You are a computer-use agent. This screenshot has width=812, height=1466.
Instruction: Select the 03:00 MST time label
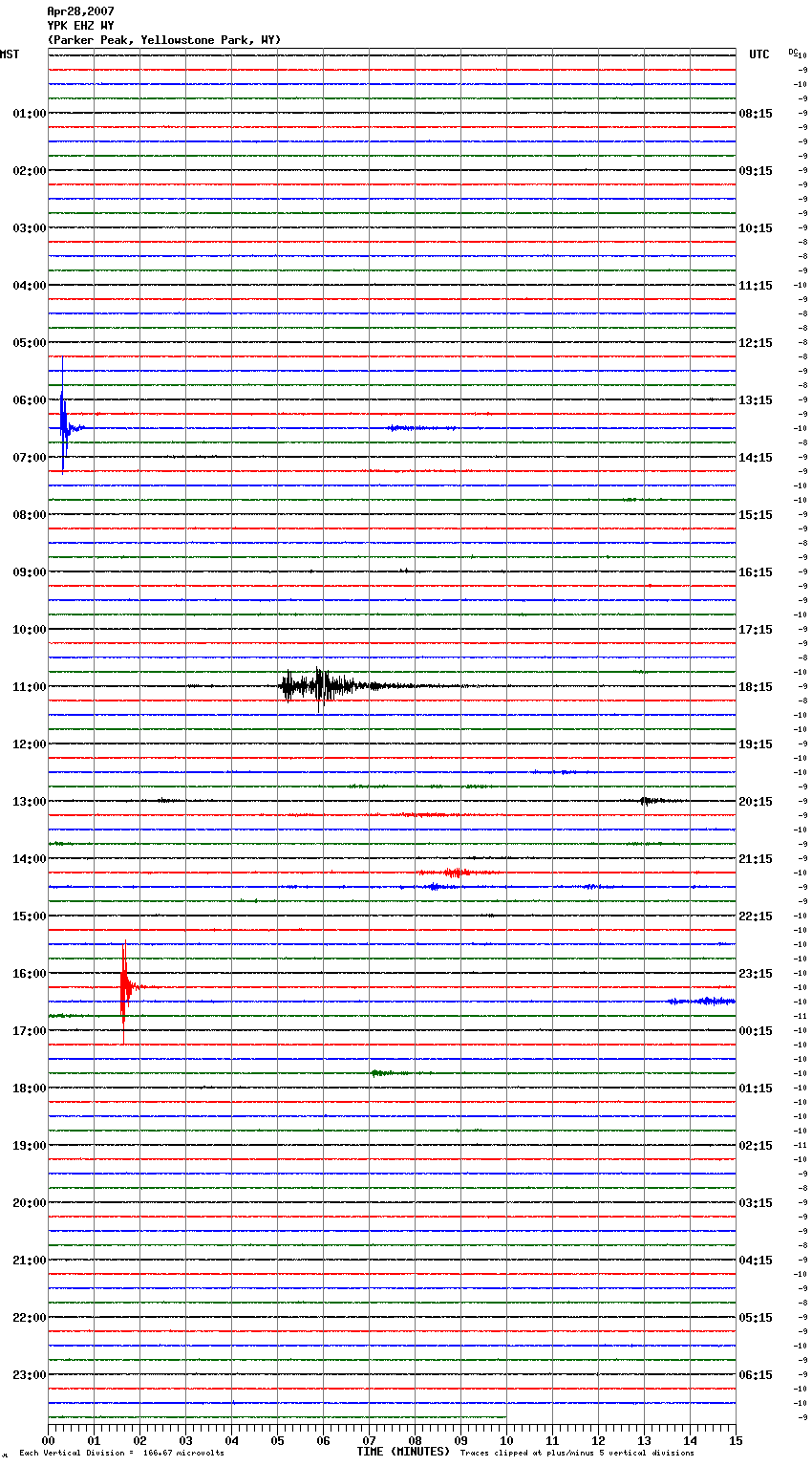pos(30,228)
